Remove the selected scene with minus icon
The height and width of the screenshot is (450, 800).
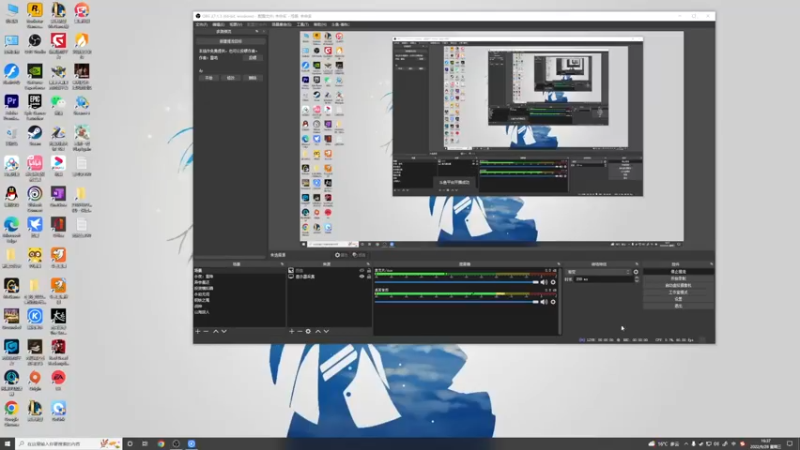[206, 331]
